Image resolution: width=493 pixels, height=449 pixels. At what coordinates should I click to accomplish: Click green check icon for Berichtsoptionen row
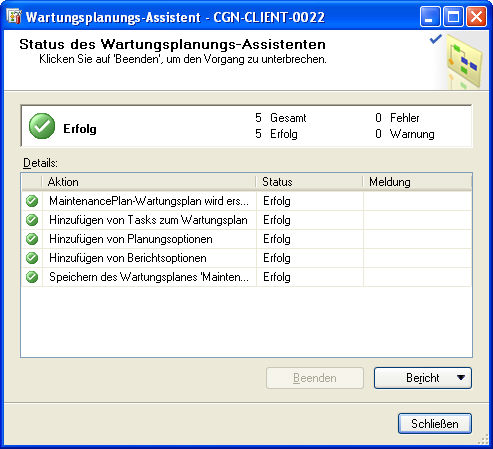click(32, 258)
